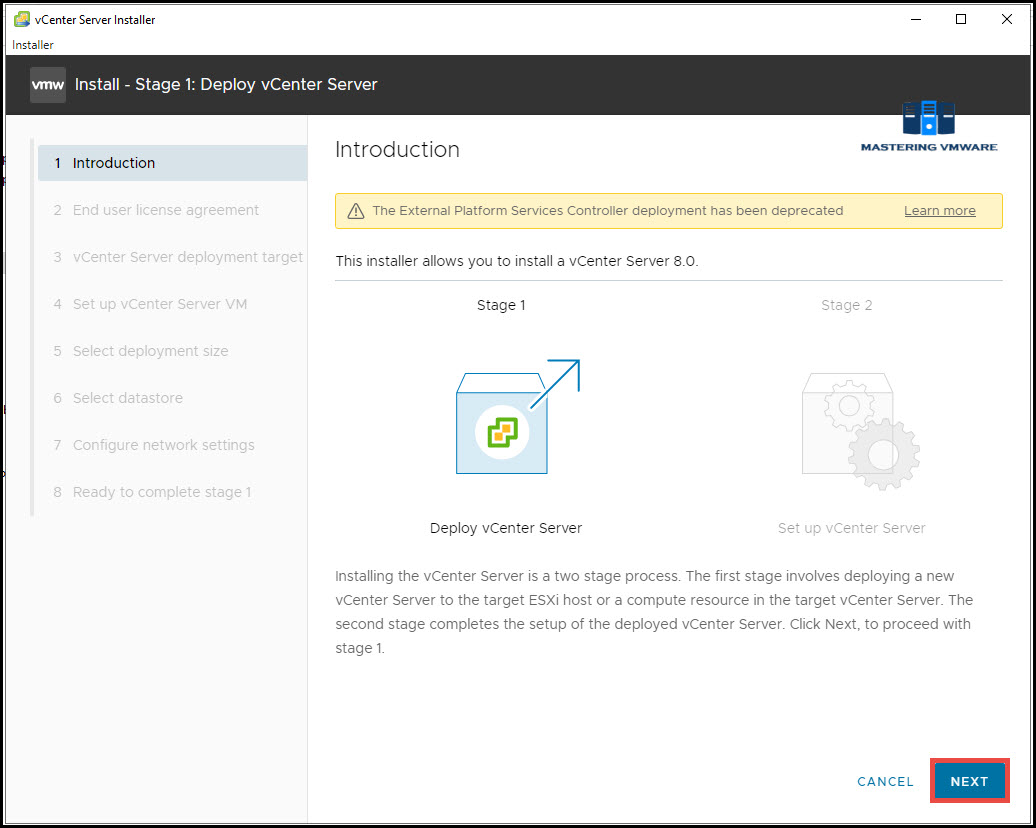Click the deprecation warning triangle icon
This screenshot has height=828, width=1036.
(x=355, y=211)
